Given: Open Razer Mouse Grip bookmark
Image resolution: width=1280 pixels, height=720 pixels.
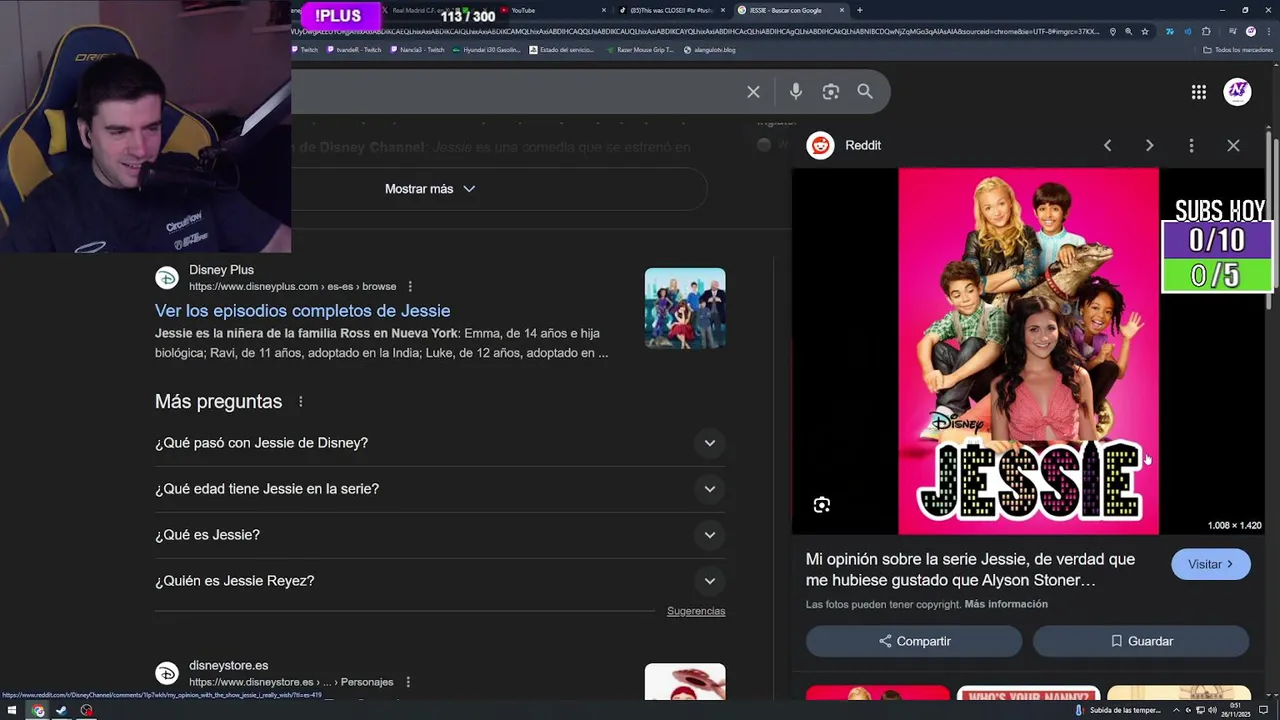Looking at the screenshot, I should pyautogui.click(x=640, y=50).
